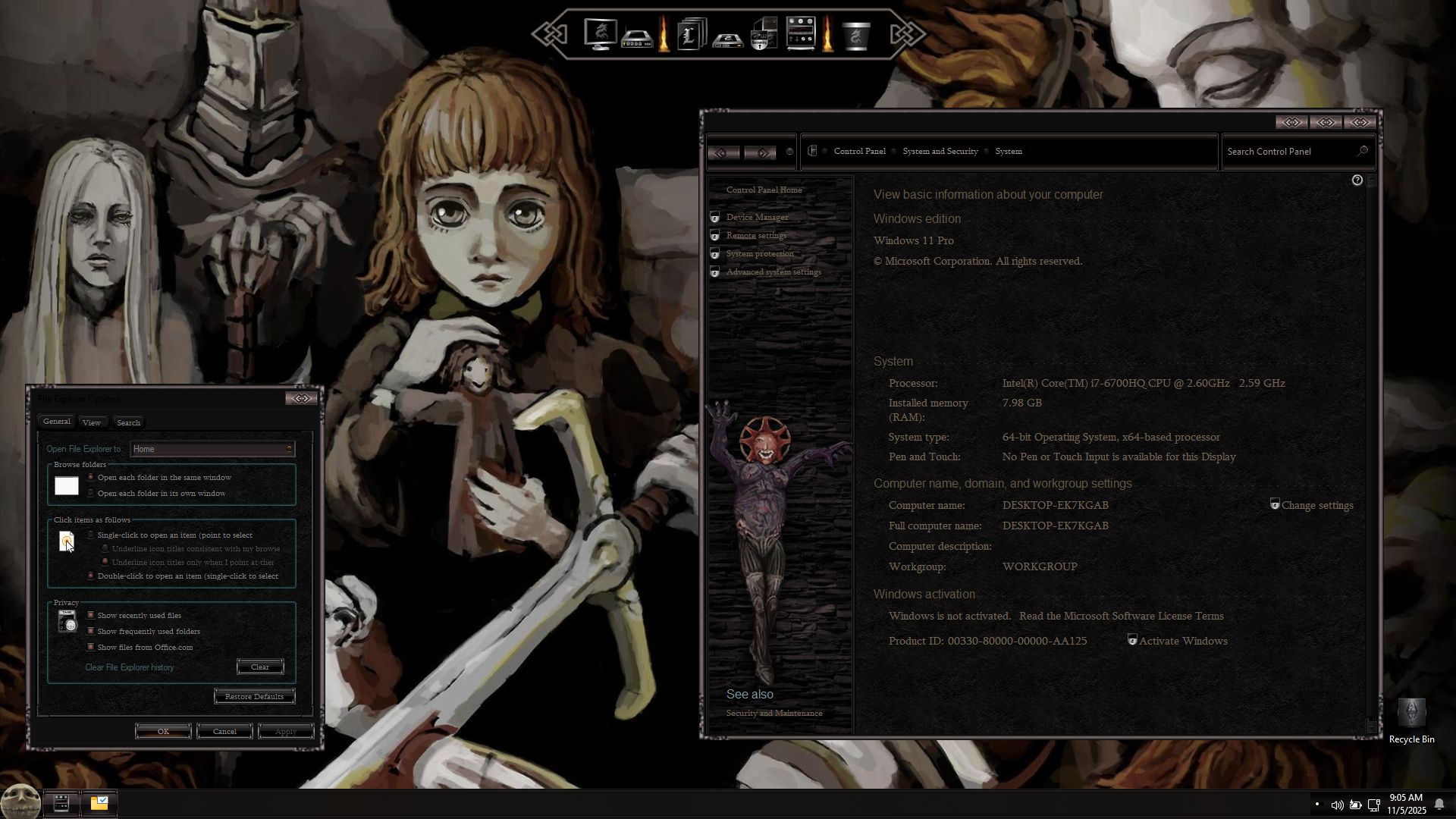Screen dimensions: 1456x819
Task: Switch to the Search tab
Action: click(128, 423)
